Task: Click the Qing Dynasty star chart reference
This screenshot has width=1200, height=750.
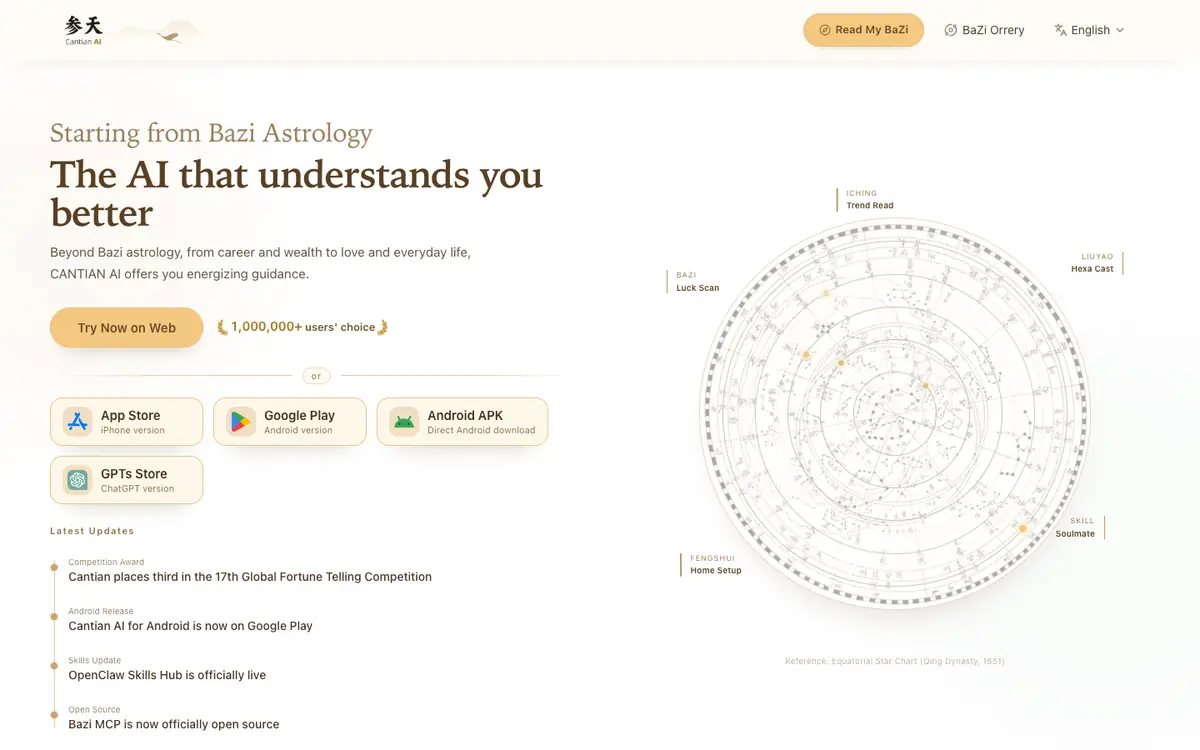Action: pos(895,661)
